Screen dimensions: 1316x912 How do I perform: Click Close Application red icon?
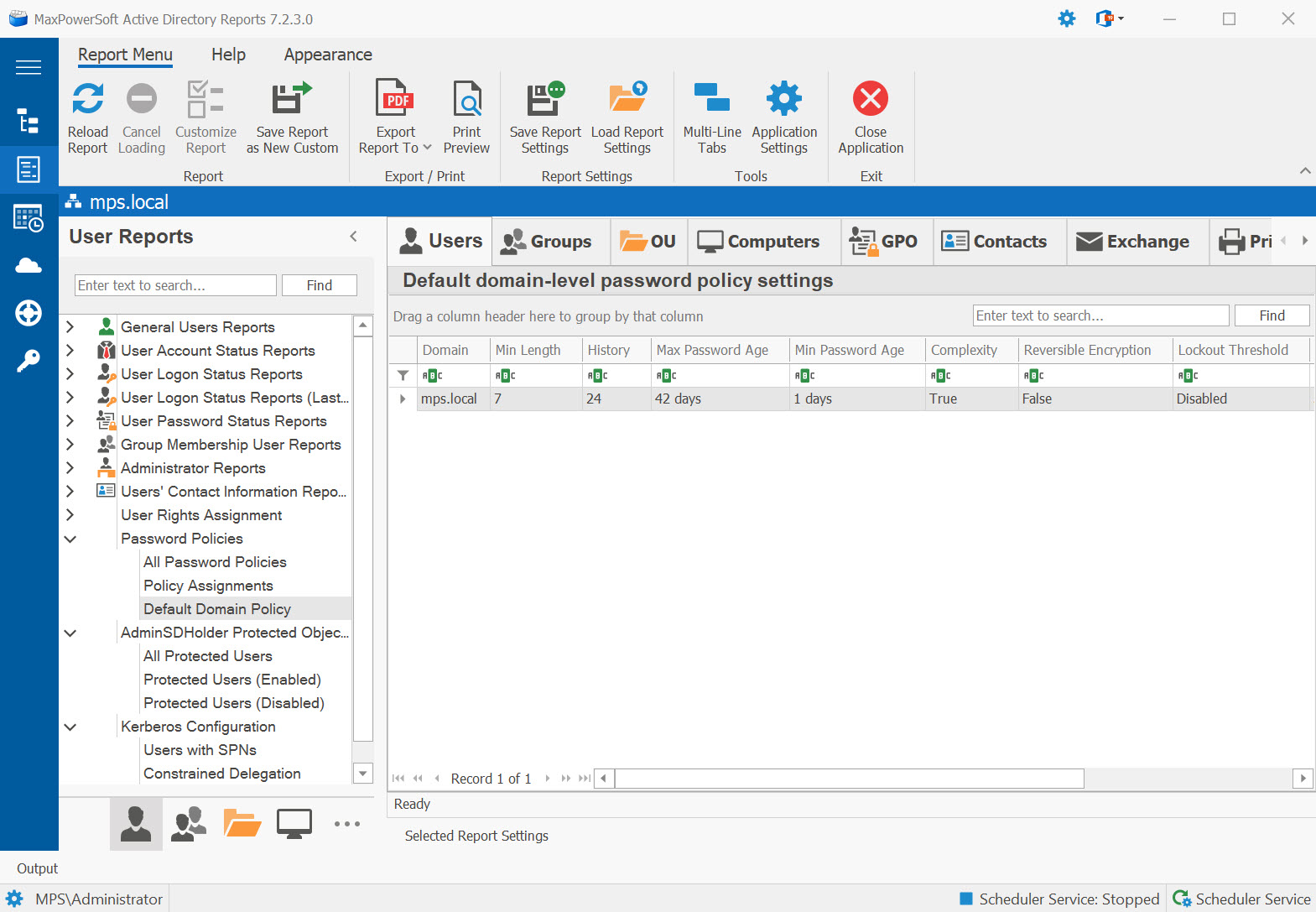pyautogui.click(x=871, y=99)
